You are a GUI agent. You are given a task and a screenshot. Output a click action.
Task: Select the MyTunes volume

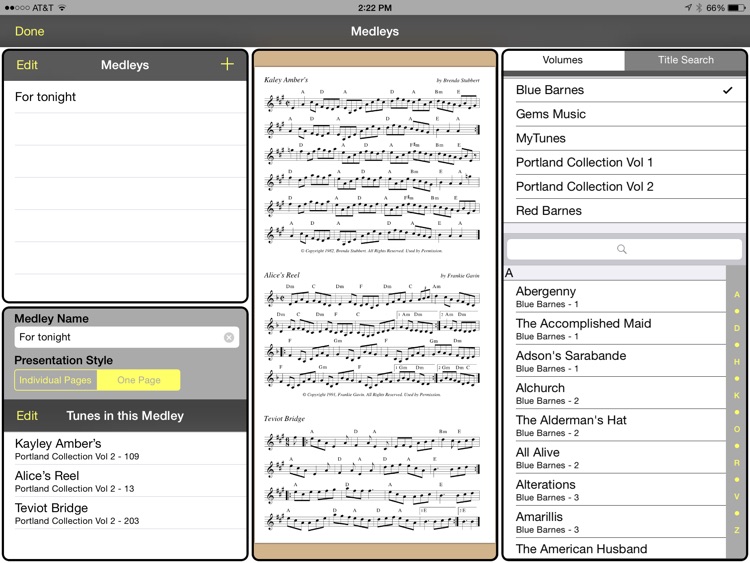click(625, 138)
